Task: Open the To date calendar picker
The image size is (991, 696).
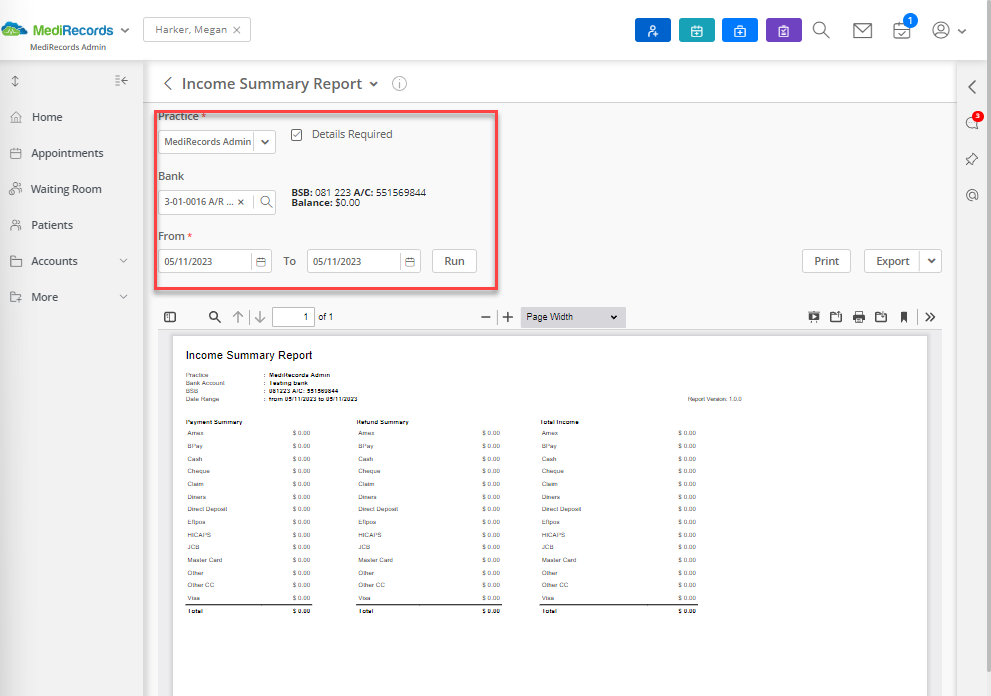Action: point(410,262)
